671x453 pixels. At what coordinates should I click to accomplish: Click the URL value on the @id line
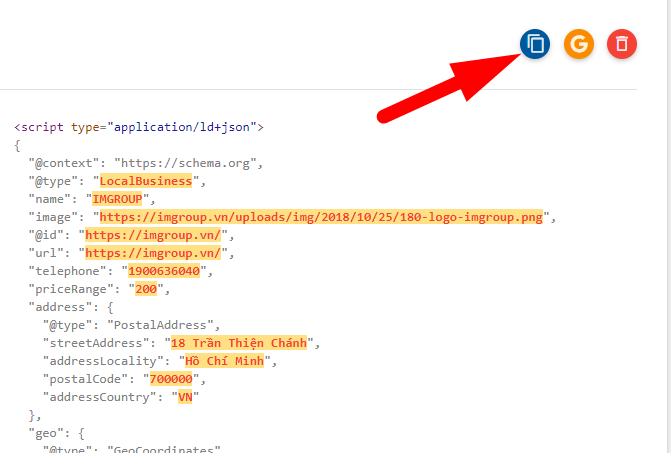[155, 235]
